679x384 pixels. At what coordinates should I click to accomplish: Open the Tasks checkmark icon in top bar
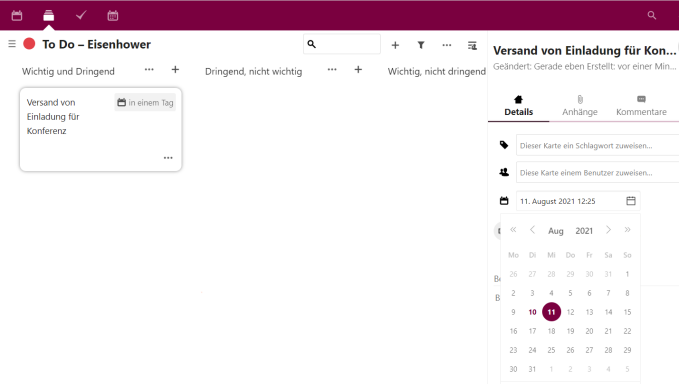tap(81, 16)
